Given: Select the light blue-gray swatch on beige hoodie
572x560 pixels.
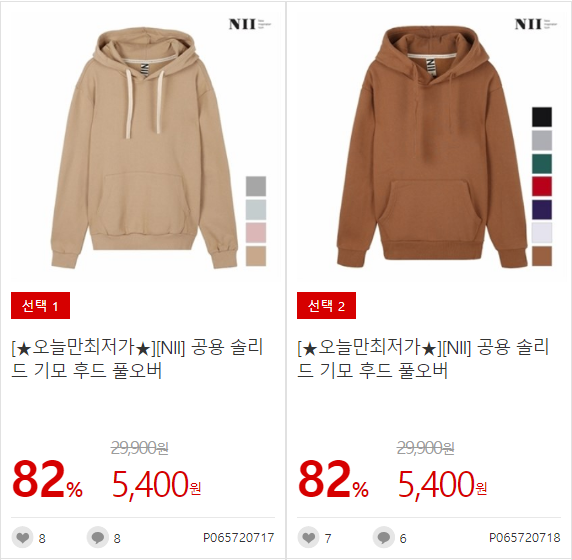Looking at the screenshot, I should click(256, 209).
